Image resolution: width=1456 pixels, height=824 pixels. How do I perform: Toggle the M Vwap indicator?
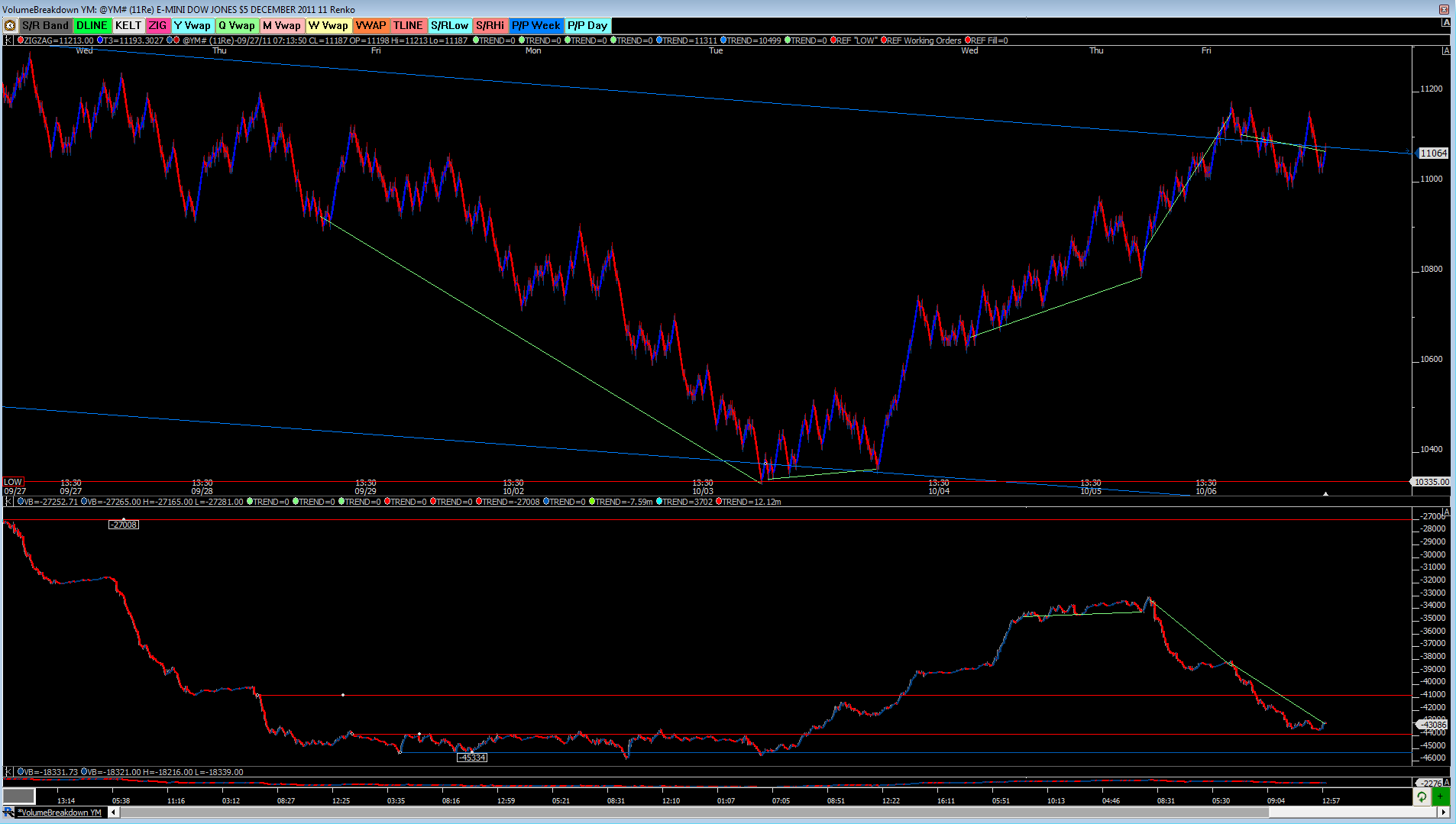click(282, 25)
